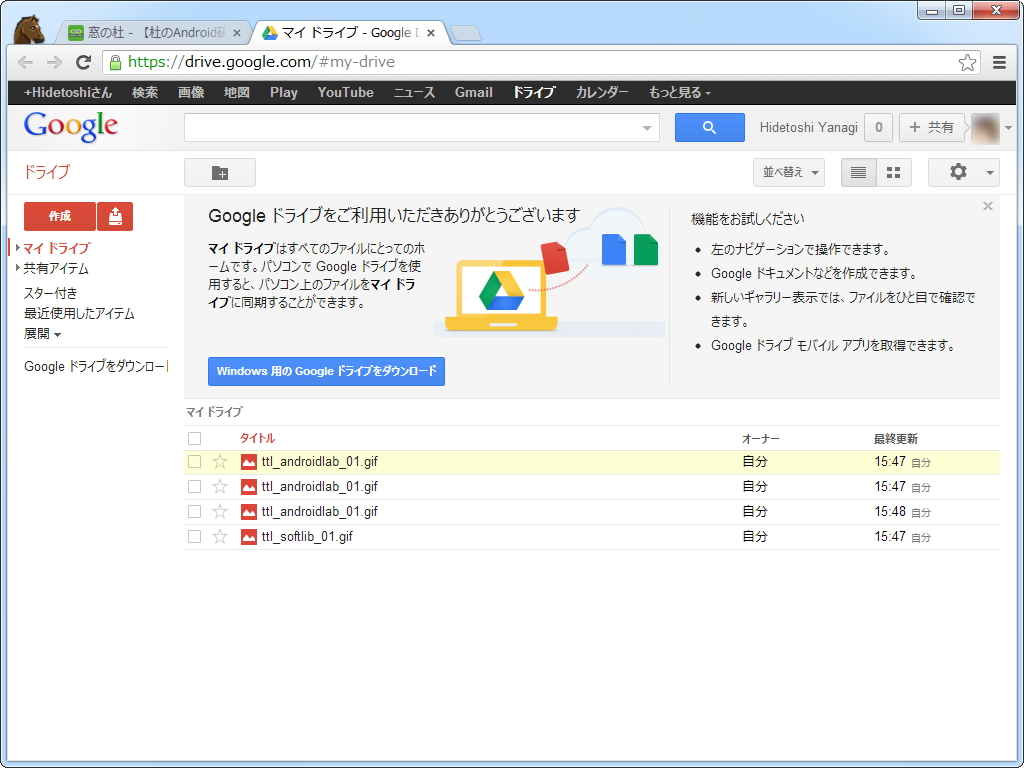Dismiss the feature tips panel with its X

(x=987, y=206)
